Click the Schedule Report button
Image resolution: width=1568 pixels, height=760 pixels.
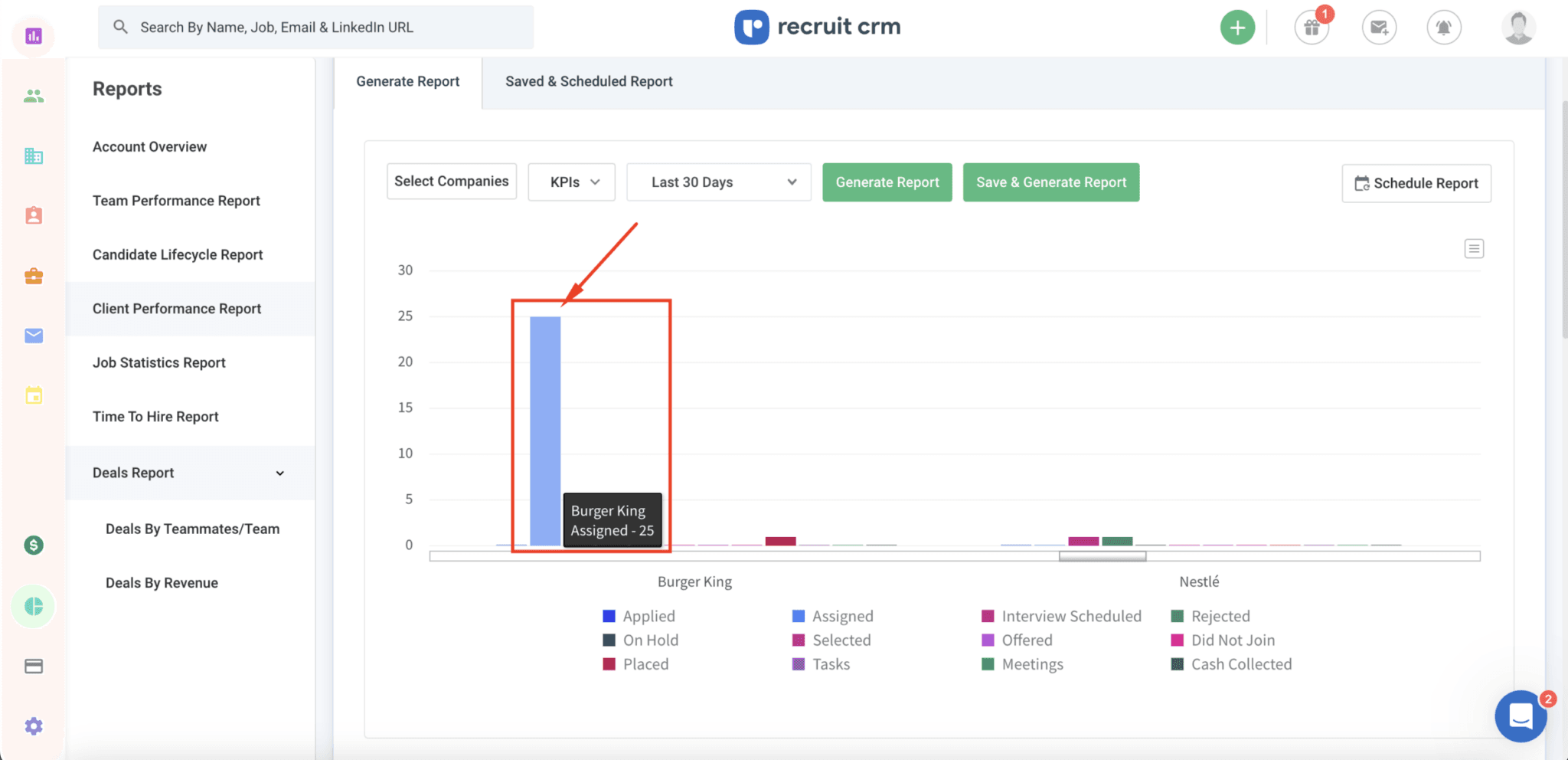1416,183
